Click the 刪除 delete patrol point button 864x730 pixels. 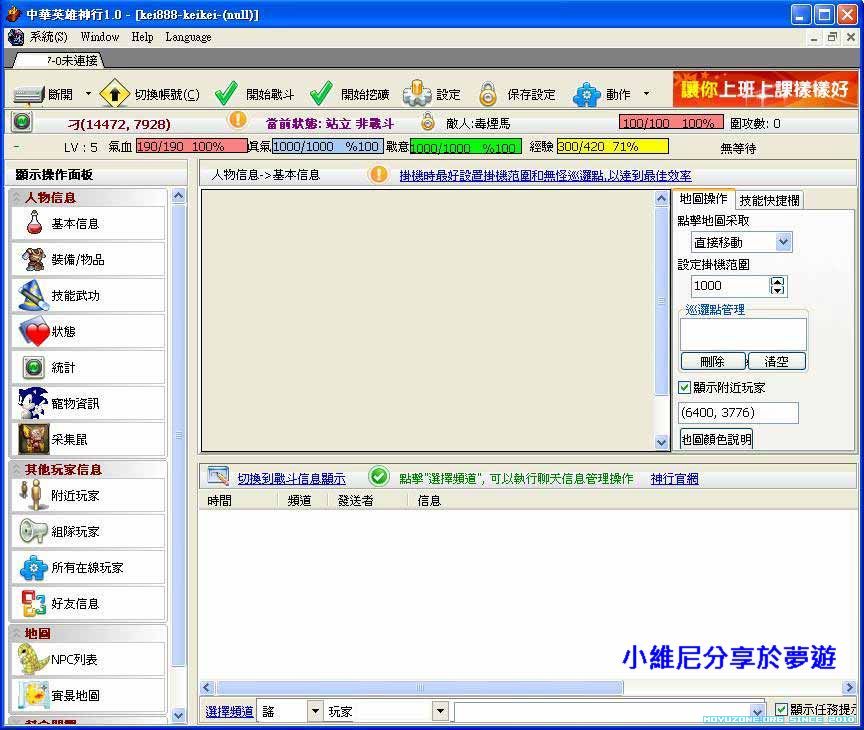coord(712,361)
